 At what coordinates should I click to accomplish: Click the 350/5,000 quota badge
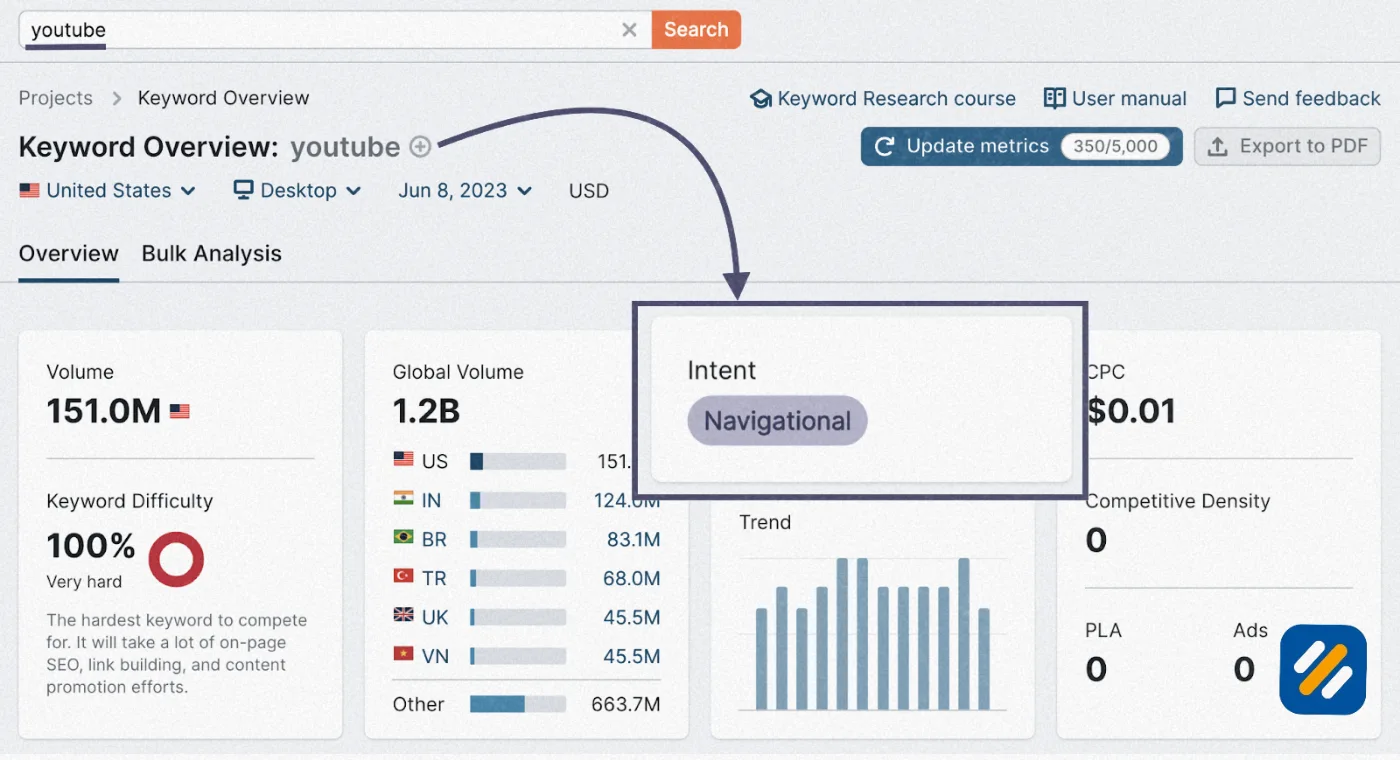pos(1115,146)
